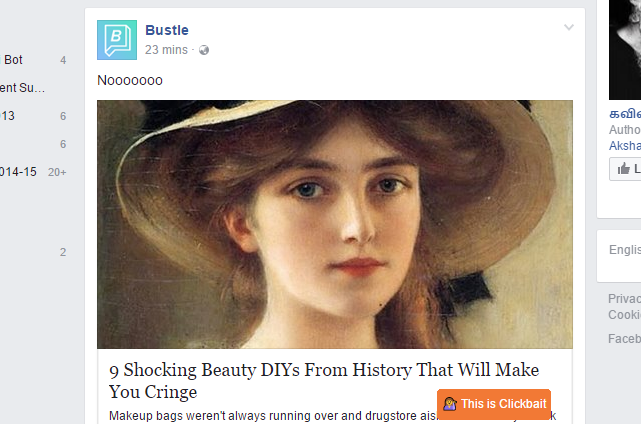Click the 'Aksha...' name link in right panel
641x424 pixels.
(x=625, y=146)
